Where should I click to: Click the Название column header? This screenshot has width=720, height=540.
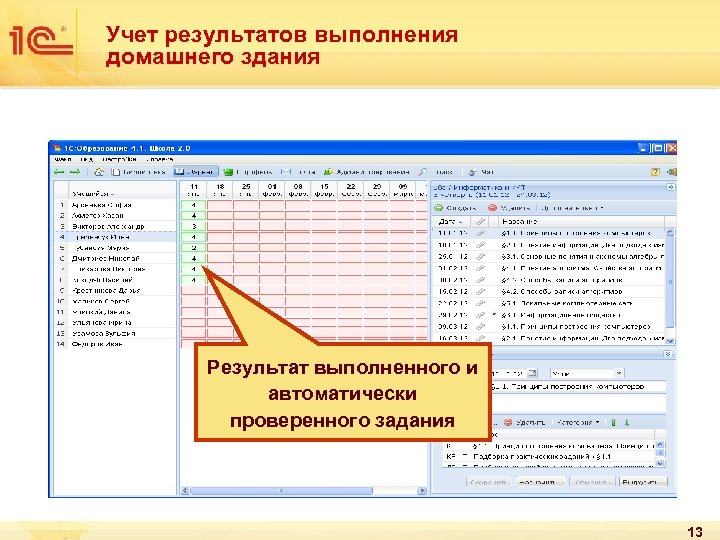click(582, 221)
